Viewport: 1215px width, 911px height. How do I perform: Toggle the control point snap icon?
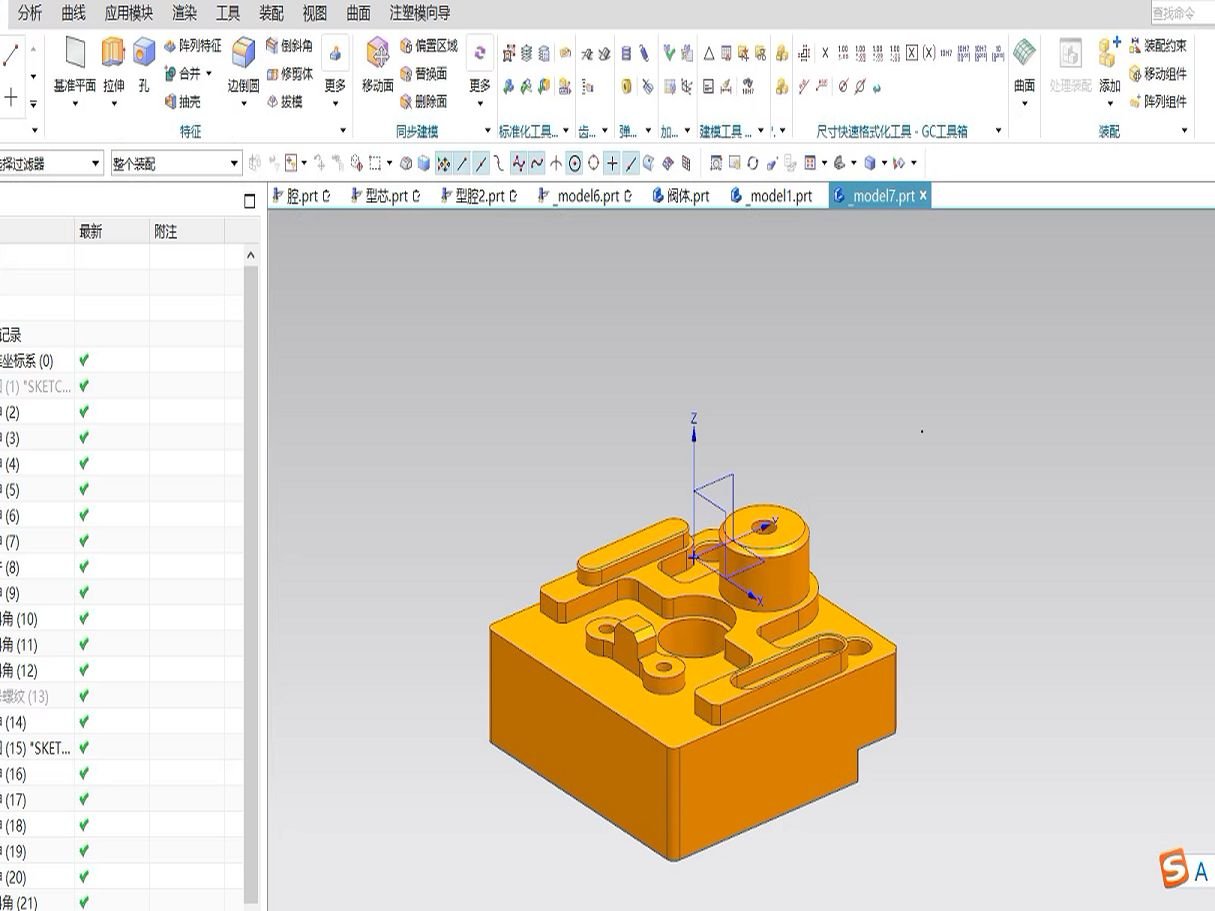499,163
